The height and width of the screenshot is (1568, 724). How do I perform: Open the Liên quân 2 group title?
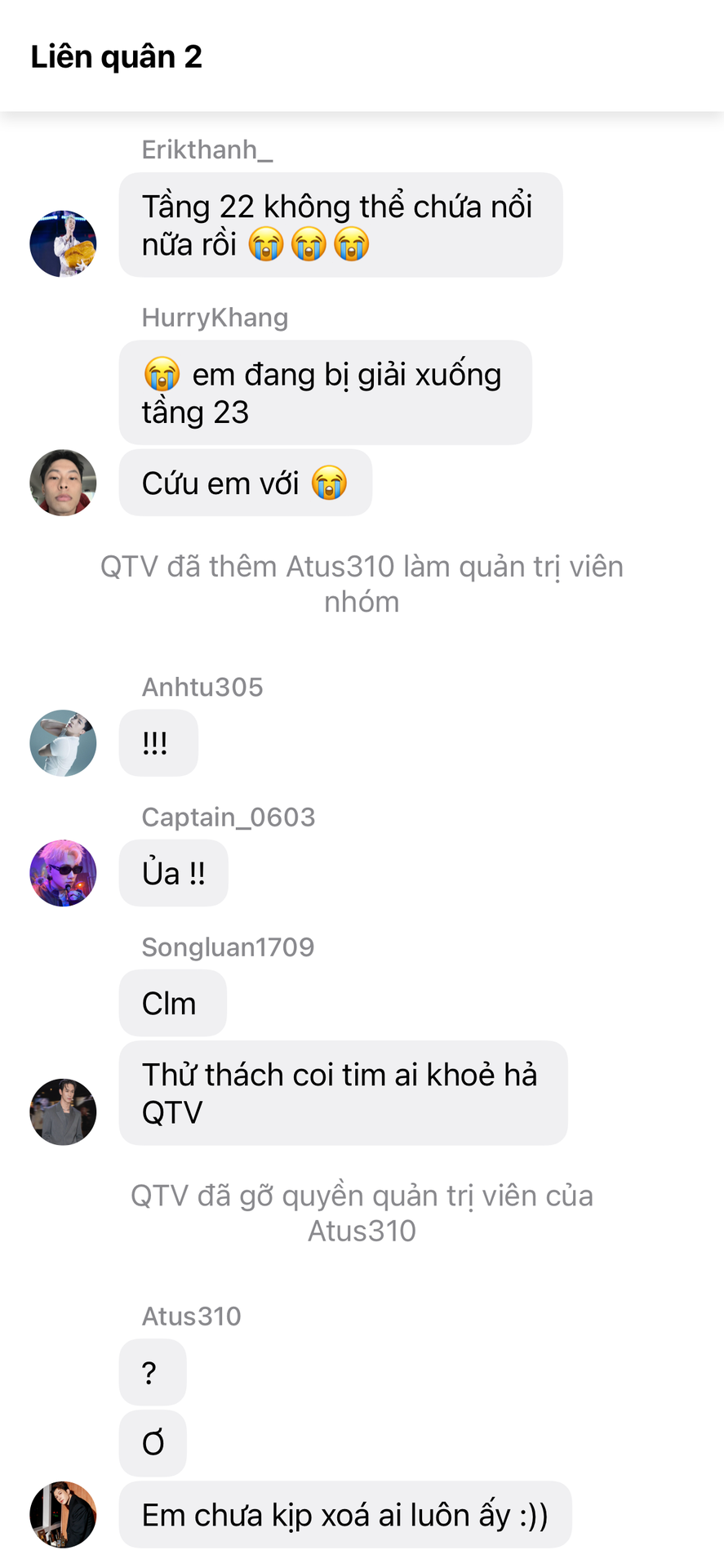coord(116,56)
